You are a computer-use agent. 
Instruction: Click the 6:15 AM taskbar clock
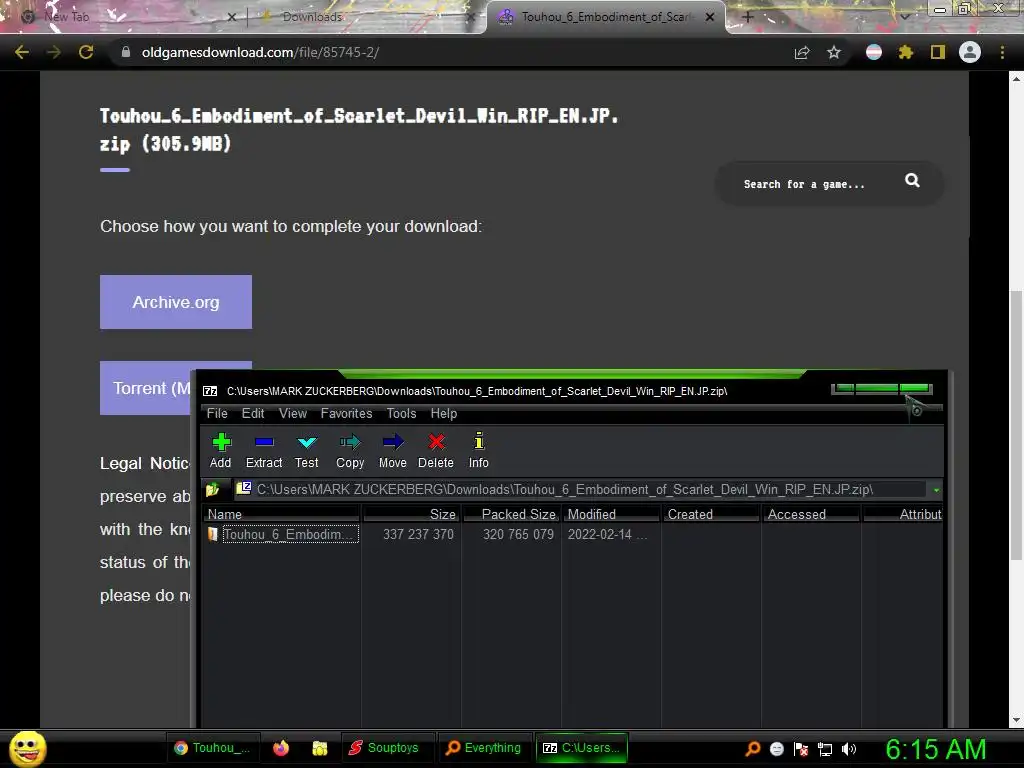click(x=936, y=748)
